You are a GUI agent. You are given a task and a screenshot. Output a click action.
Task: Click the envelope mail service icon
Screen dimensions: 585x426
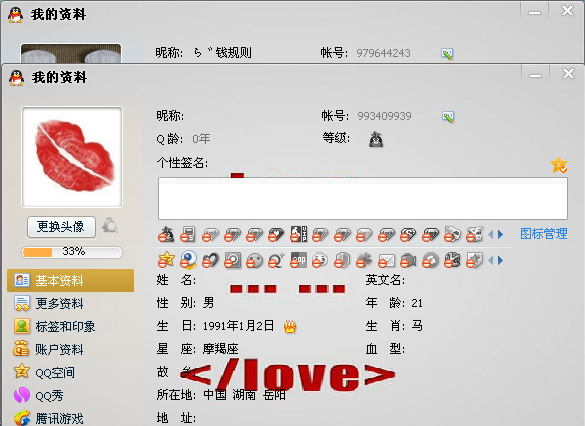coord(386,260)
